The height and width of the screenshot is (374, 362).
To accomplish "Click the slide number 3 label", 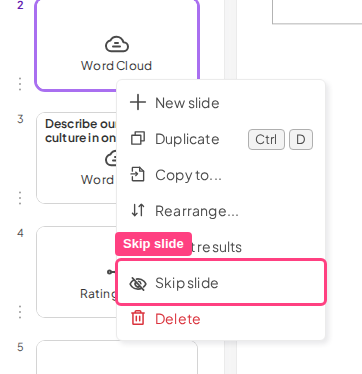I will tap(20, 119).
